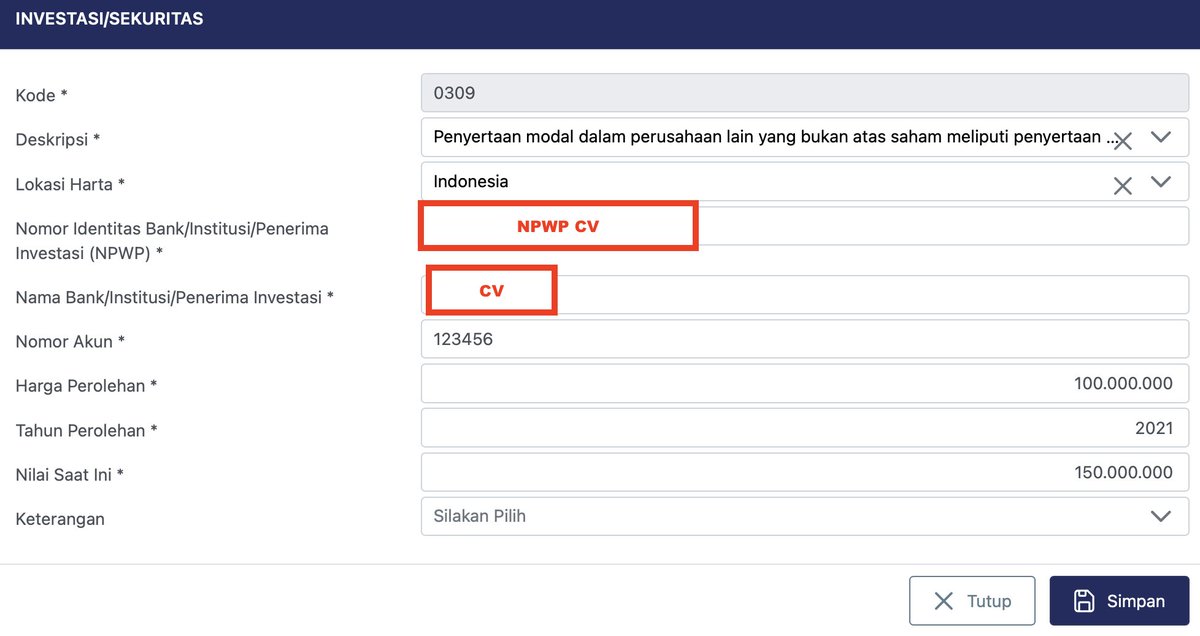
Task: Select the Nama Bank/Institusi input field
Action: 805,295
